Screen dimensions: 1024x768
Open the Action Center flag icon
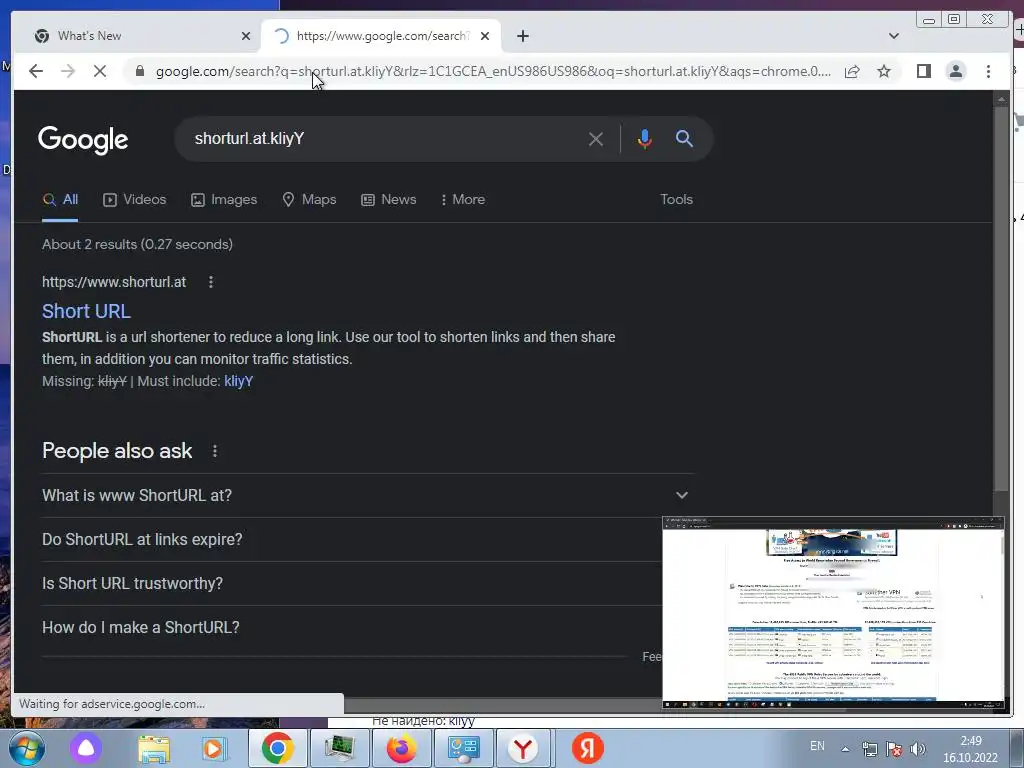point(894,749)
